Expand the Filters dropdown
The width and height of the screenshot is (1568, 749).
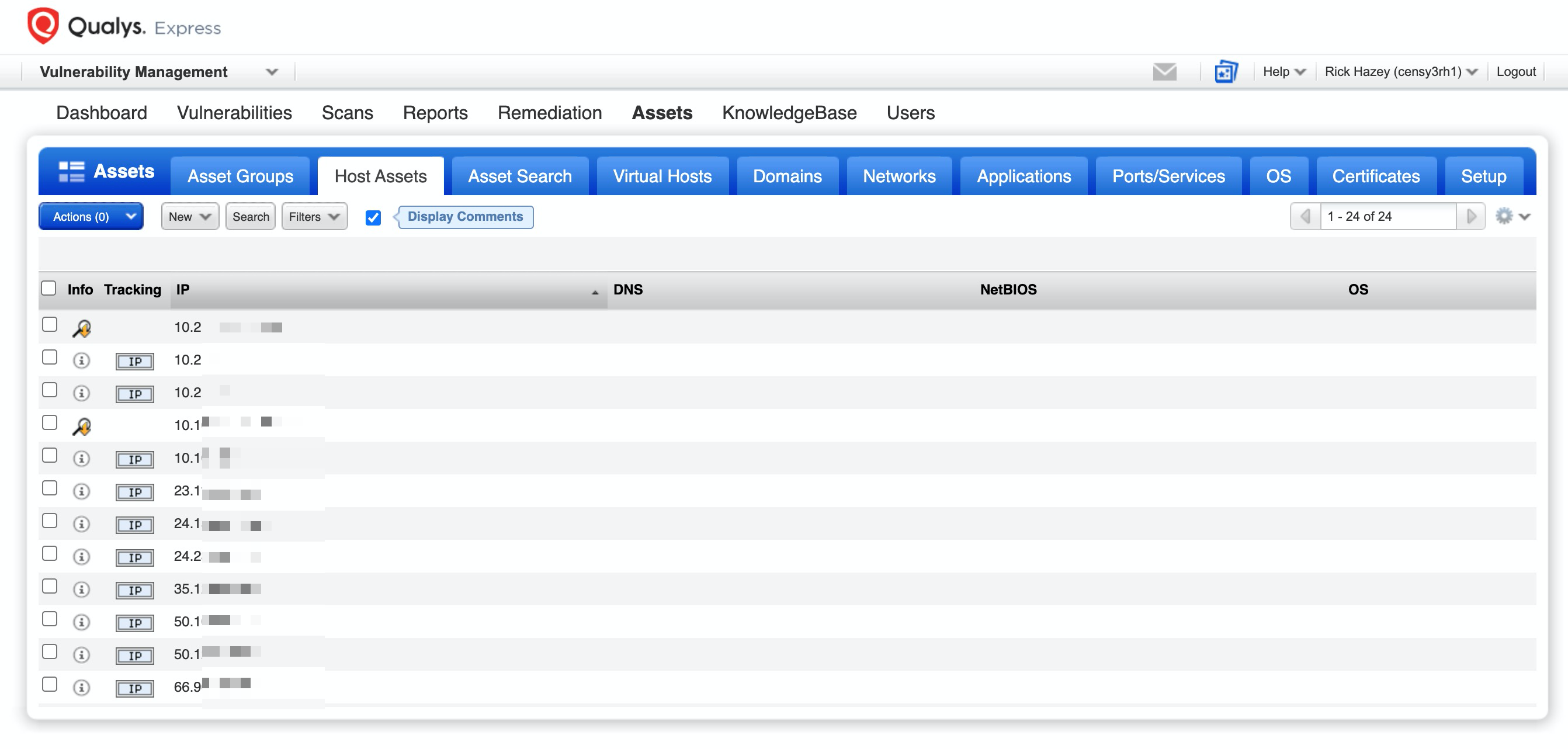click(x=313, y=216)
